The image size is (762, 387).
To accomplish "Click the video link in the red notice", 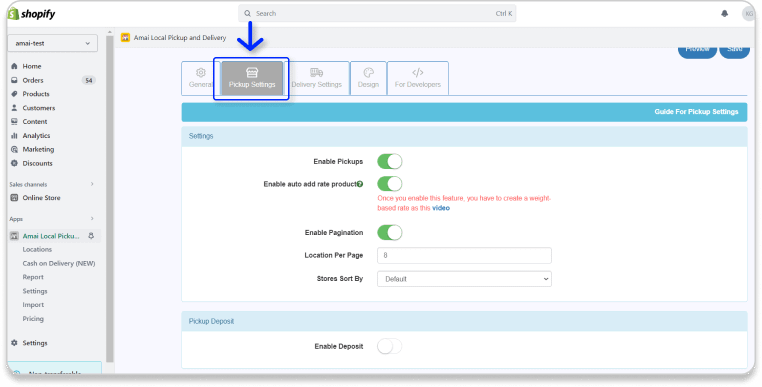I will coord(441,208).
